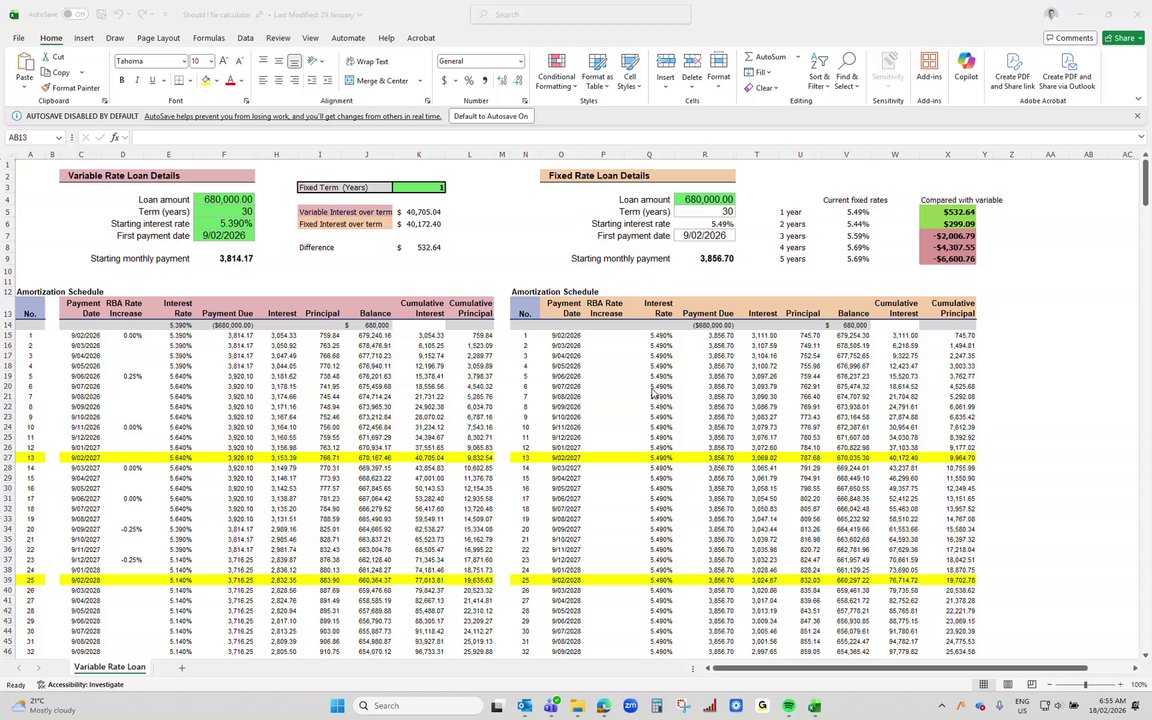Open the Fill Color dropdown arrow
1152x720 pixels.
point(217,81)
